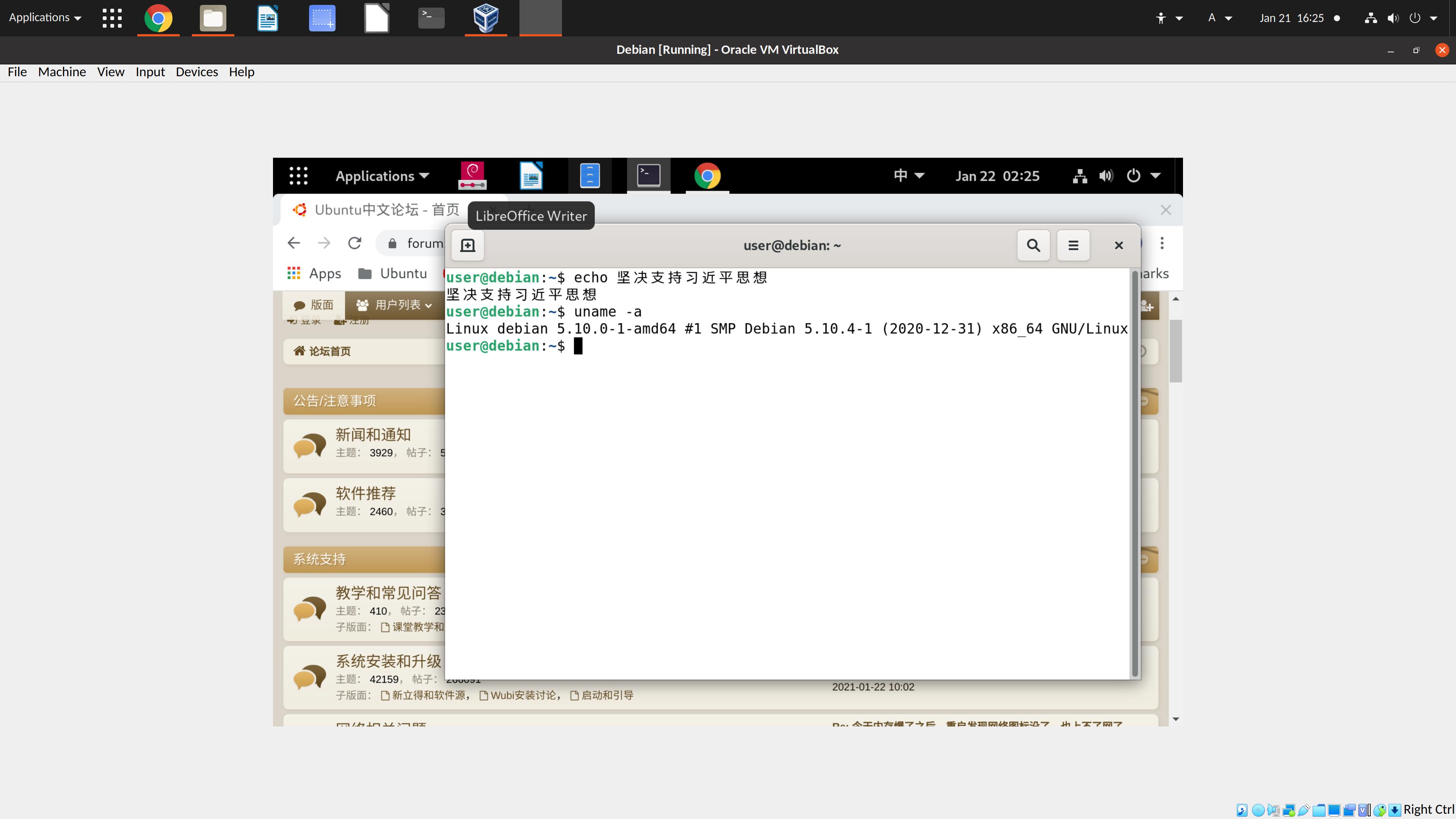Click guest clock Jan 22 02:25
The height and width of the screenshot is (819, 1456).
tap(997, 176)
